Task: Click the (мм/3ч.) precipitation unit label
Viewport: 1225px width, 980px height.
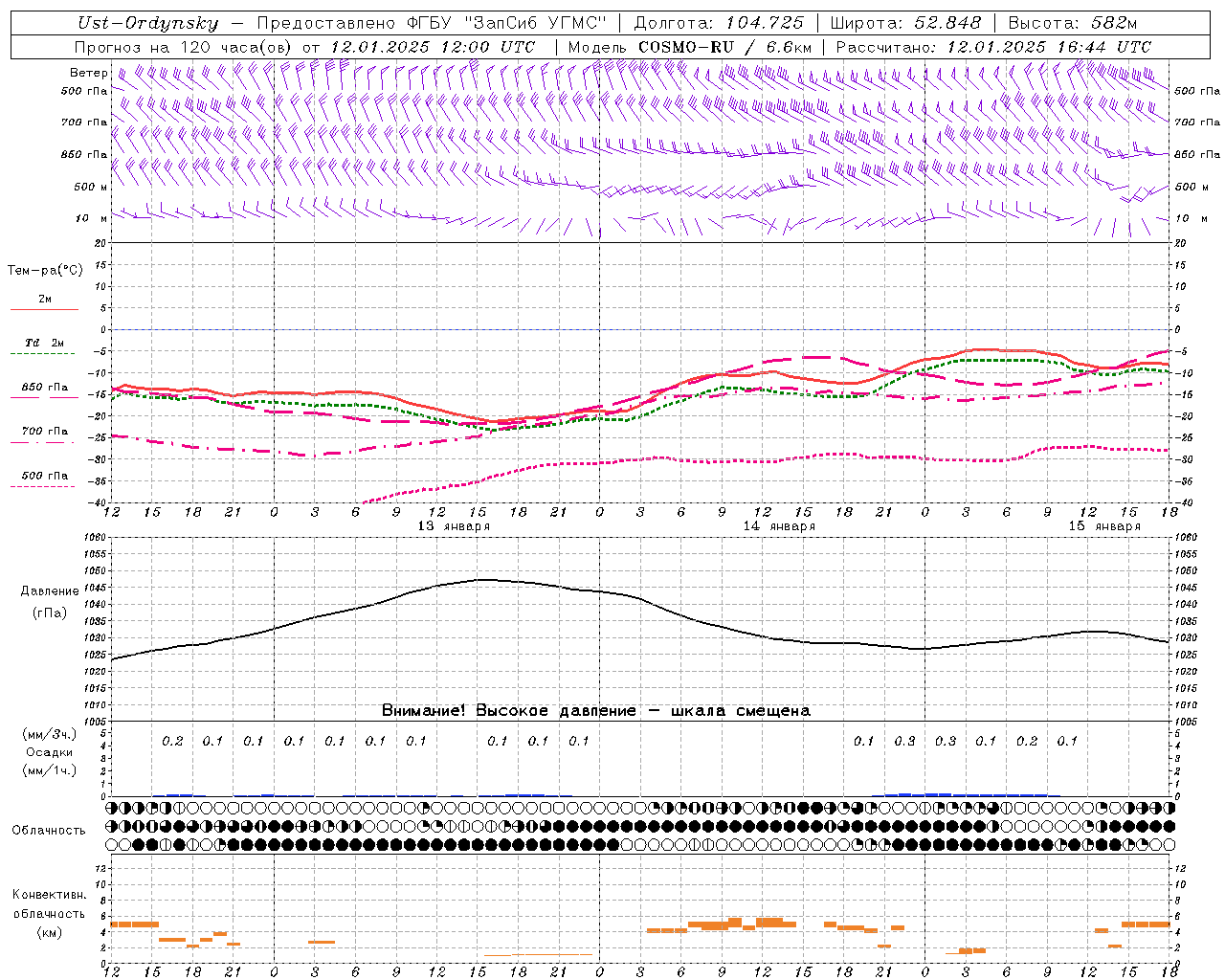Action: (x=49, y=734)
